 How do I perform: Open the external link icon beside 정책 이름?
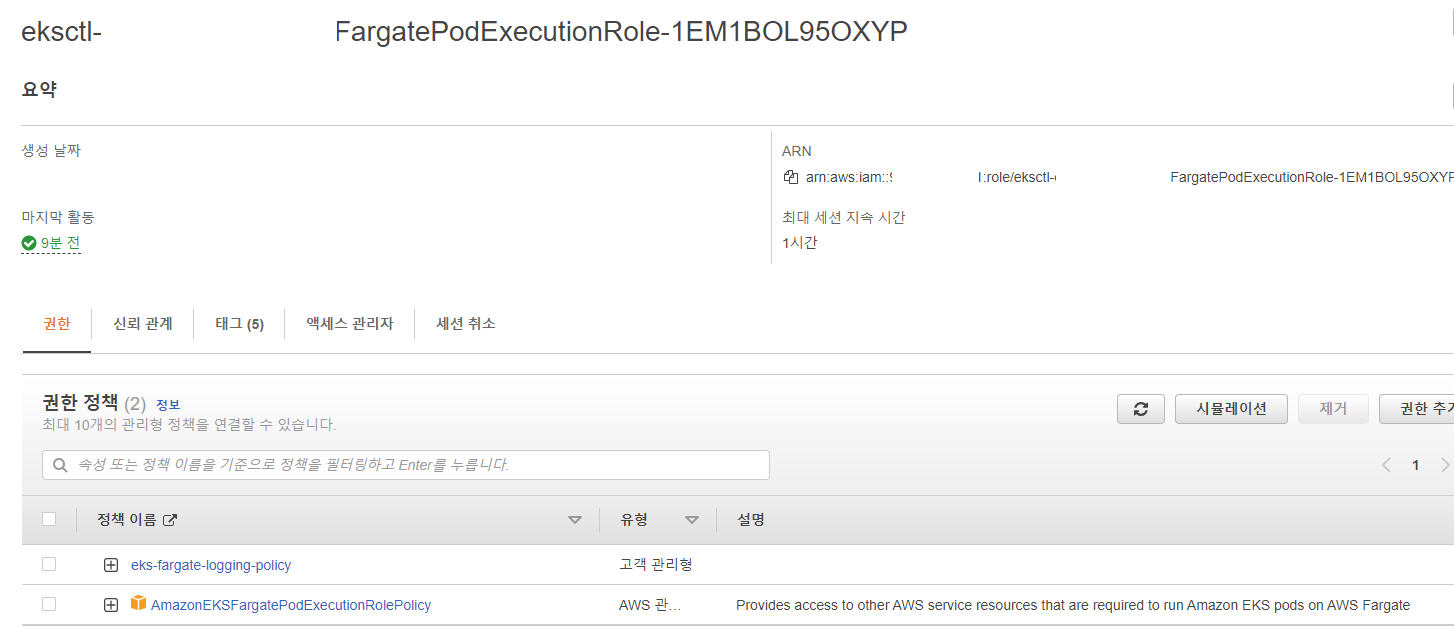(170, 520)
